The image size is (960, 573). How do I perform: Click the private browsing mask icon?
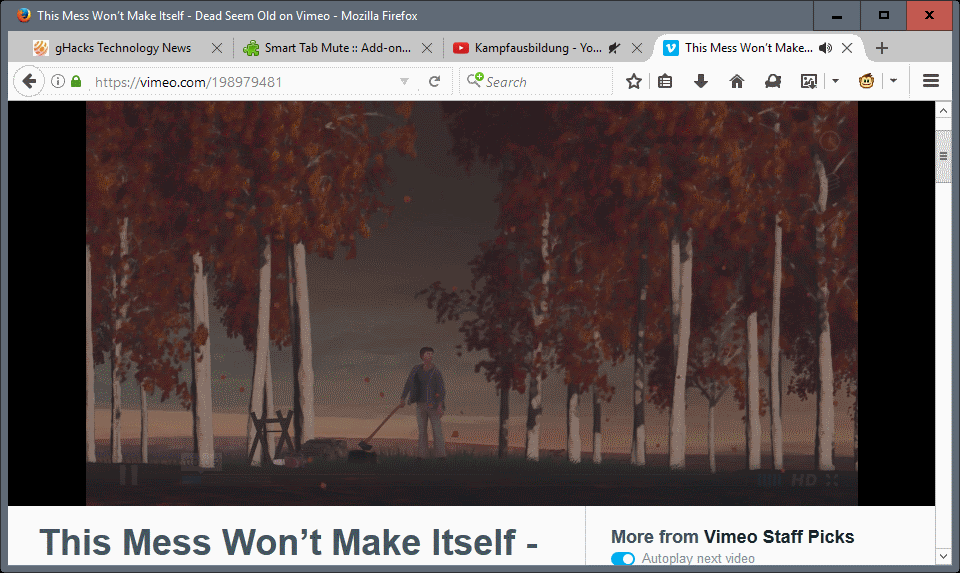(x=773, y=81)
